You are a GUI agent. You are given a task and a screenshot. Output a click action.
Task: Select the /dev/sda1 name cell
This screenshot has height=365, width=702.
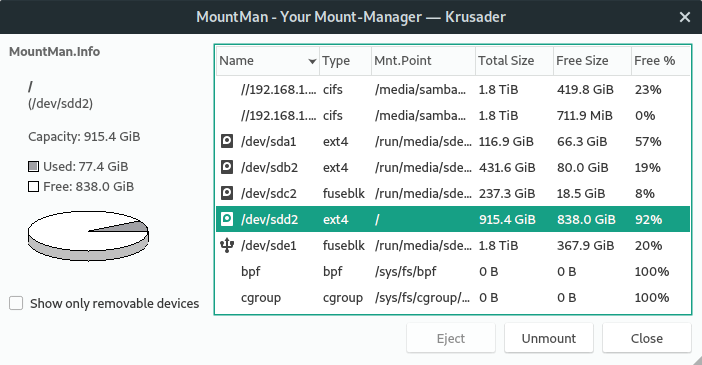coord(269,142)
